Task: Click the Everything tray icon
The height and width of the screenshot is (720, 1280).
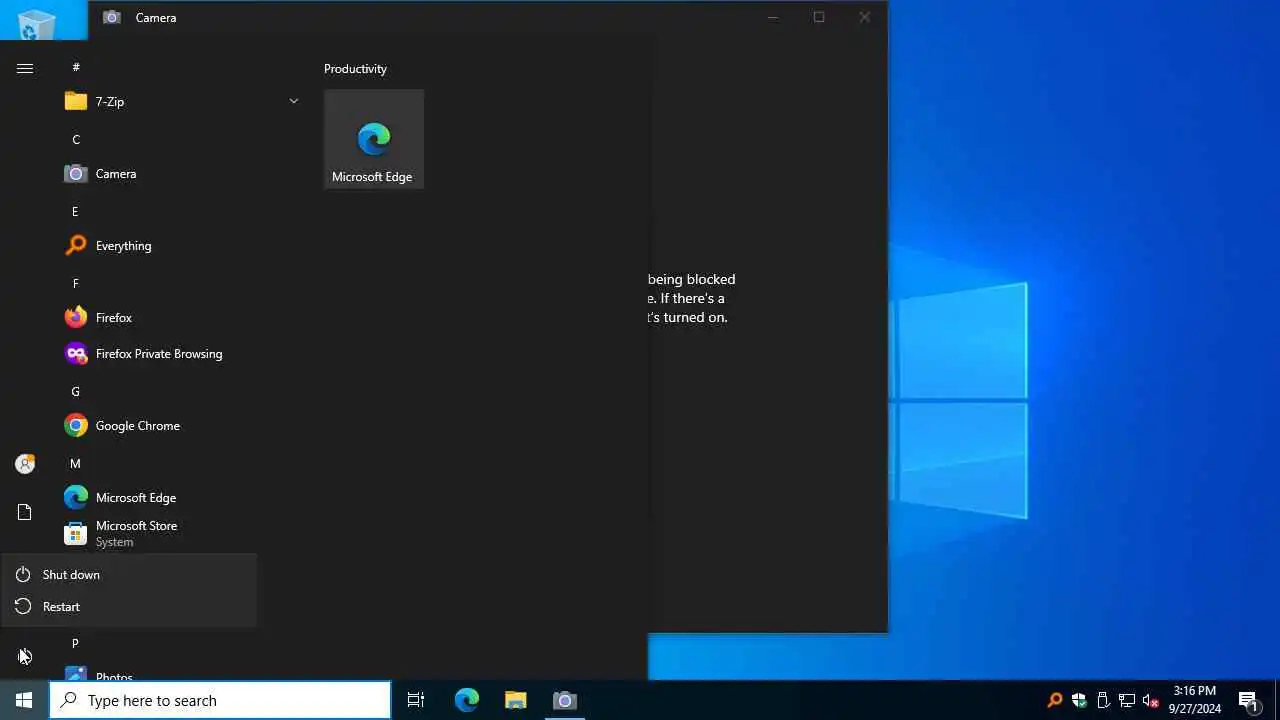Action: point(1054,700)
